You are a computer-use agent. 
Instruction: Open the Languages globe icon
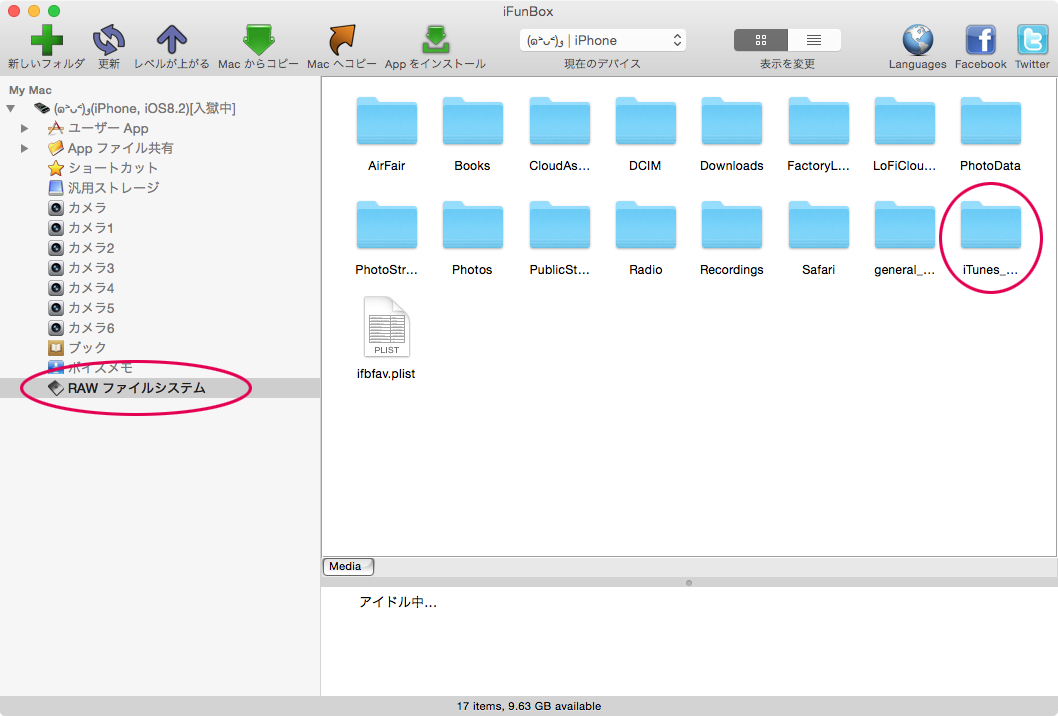pos(918,40)
